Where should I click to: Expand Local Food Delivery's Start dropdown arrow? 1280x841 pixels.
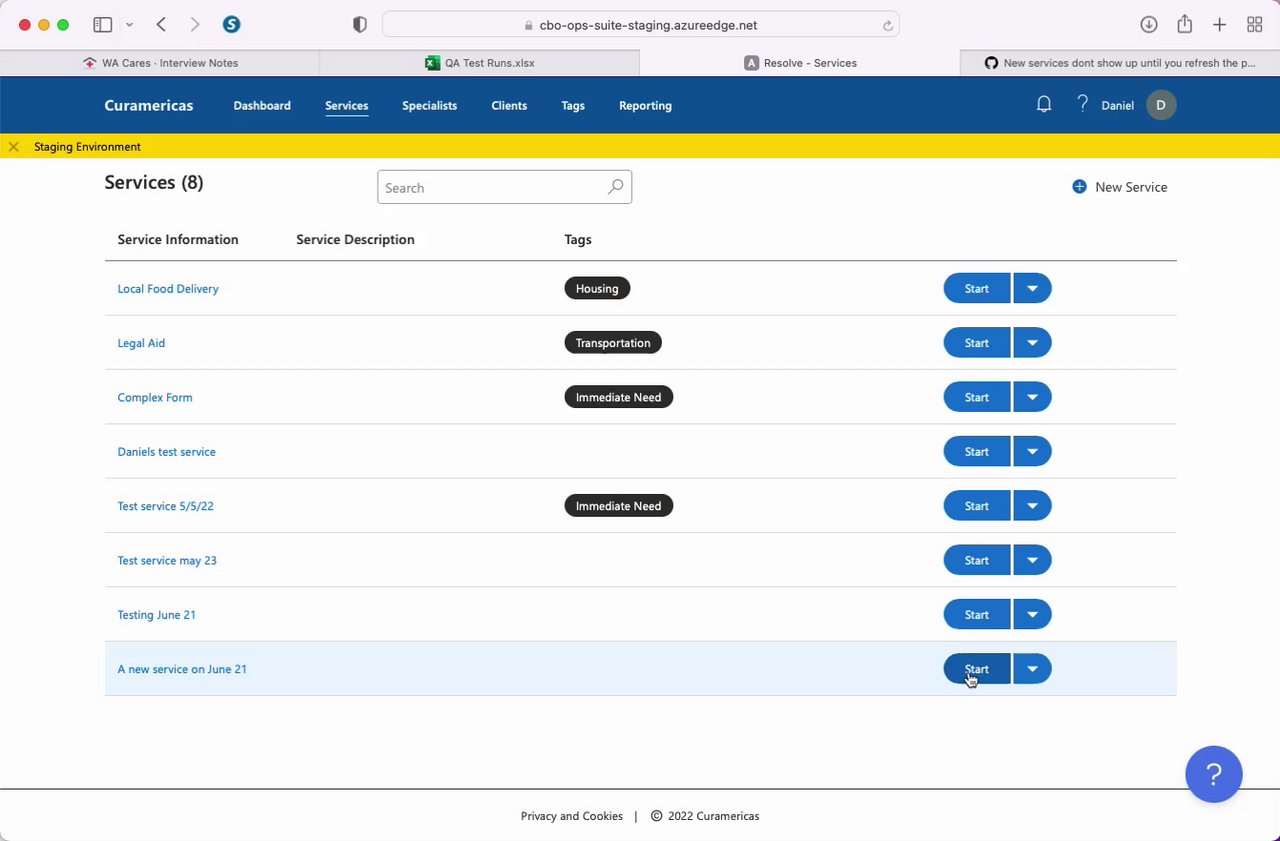[x=1032, y=289]
